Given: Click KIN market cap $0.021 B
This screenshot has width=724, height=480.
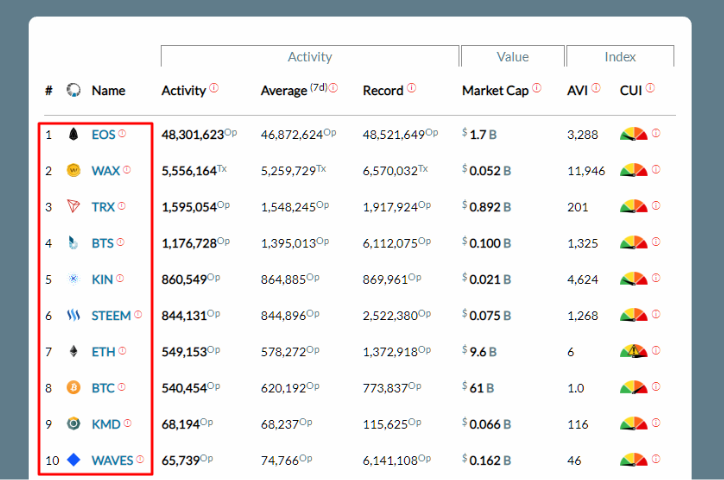Looking at the screenshot, I should click(x=487, y=279).
